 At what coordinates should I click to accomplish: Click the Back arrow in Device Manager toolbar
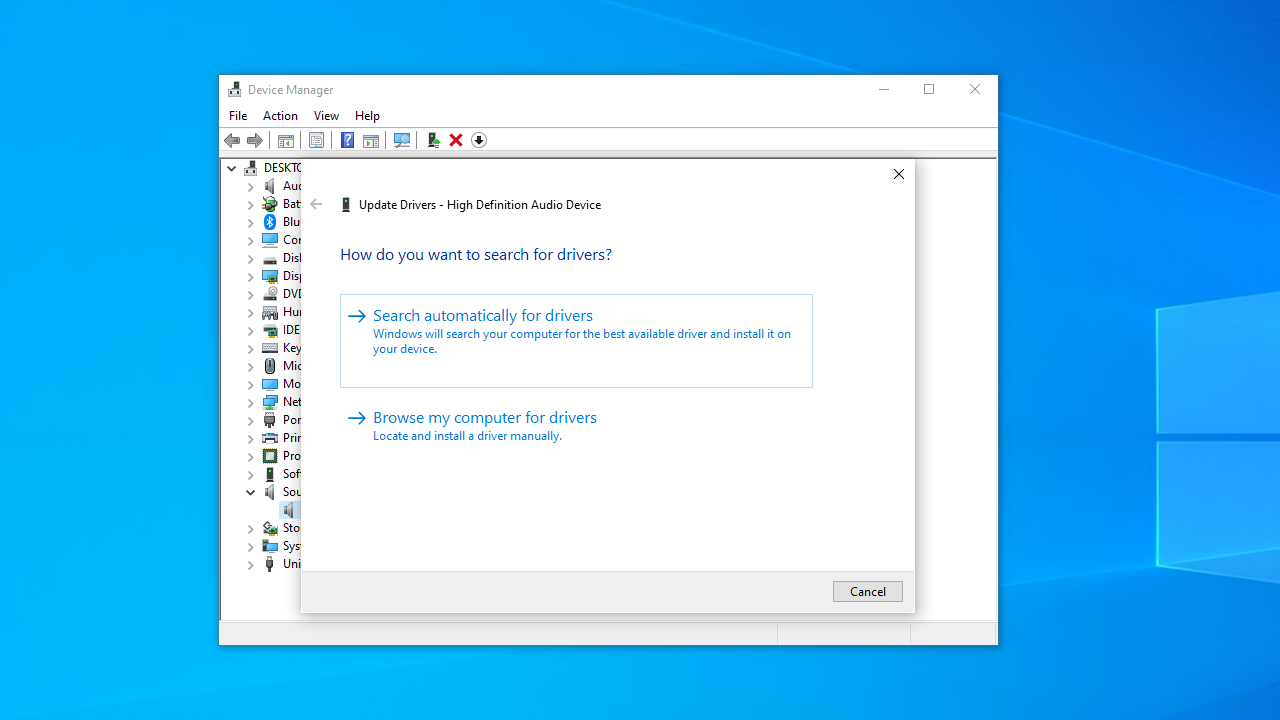(x=232, y=141)
